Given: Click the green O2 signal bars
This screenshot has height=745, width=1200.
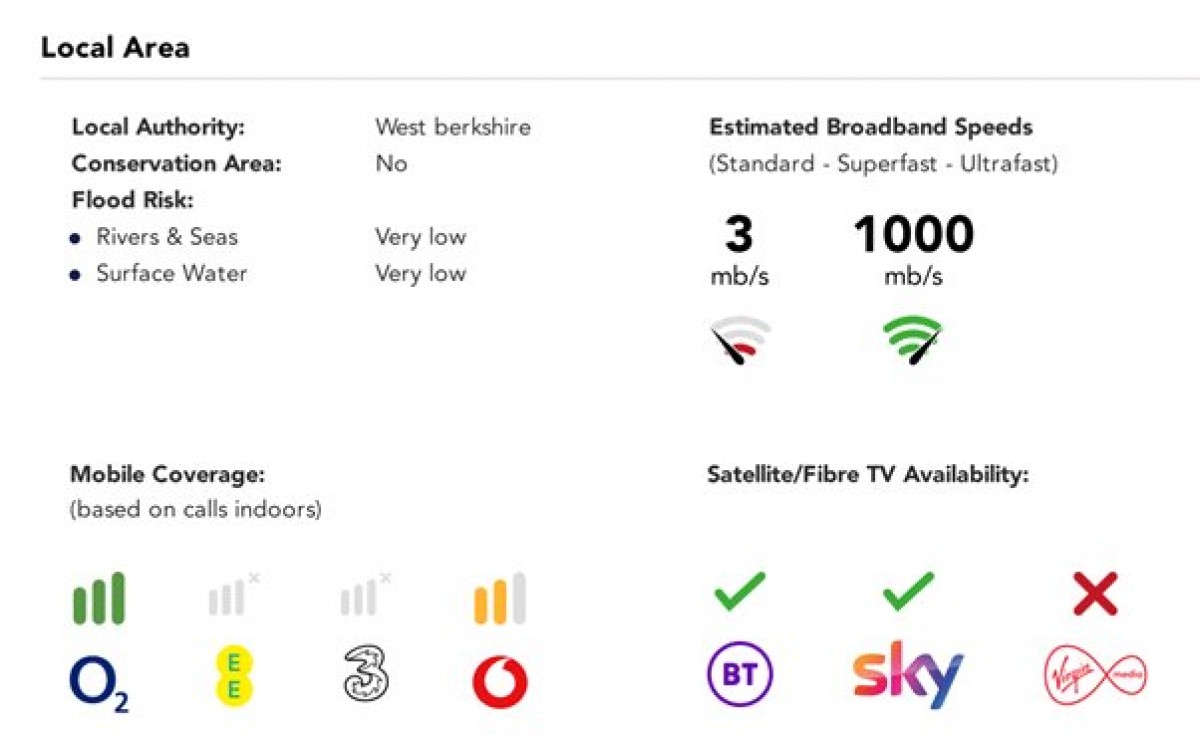Looking at the screenshot, I should pyautogui.click(x=99, y=598).
